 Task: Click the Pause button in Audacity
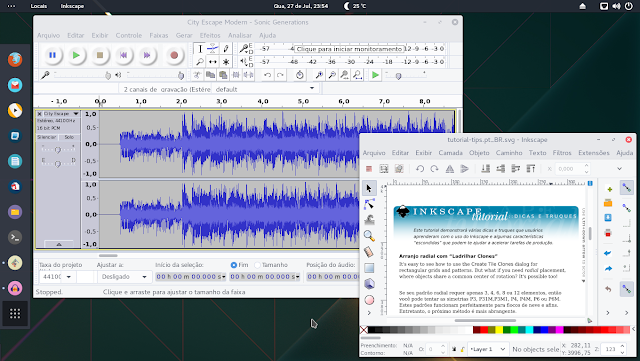(52, 55)
